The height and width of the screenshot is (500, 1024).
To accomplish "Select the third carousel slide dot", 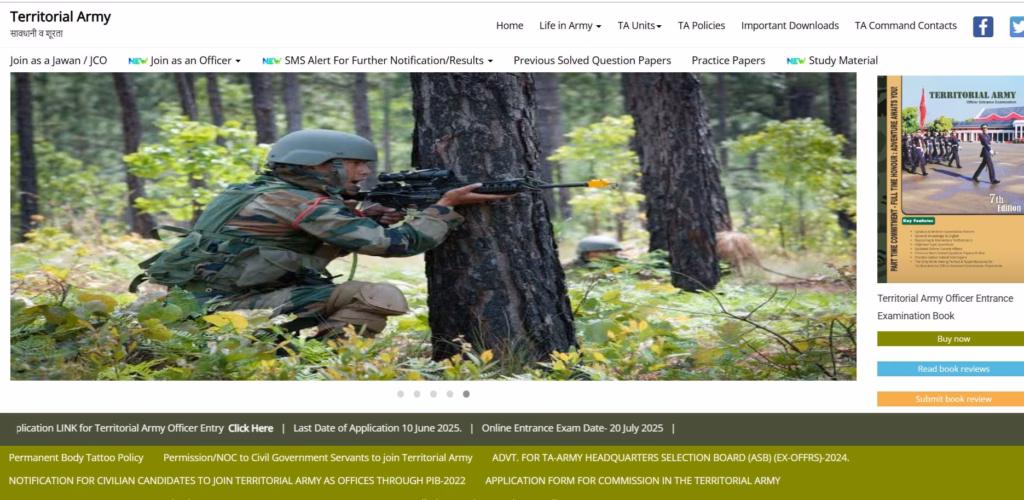I will click(433, 394).
